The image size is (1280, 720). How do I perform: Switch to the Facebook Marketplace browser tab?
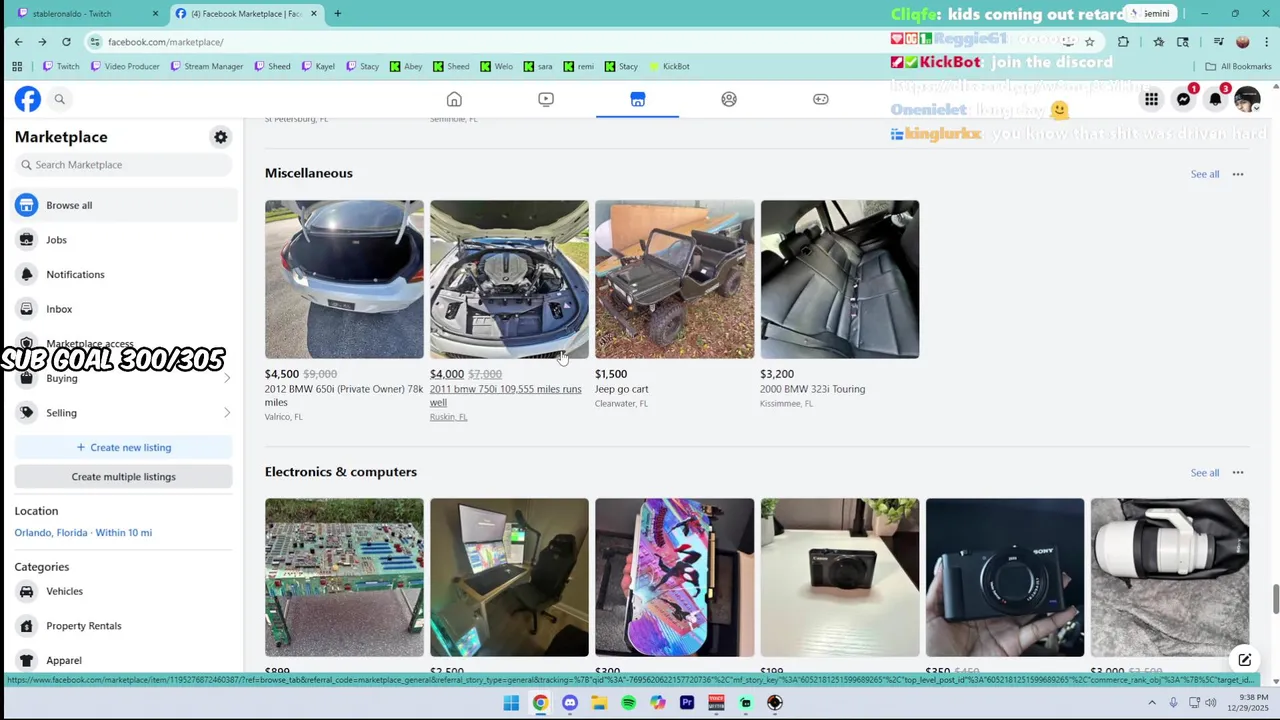(x=245, y=14)
